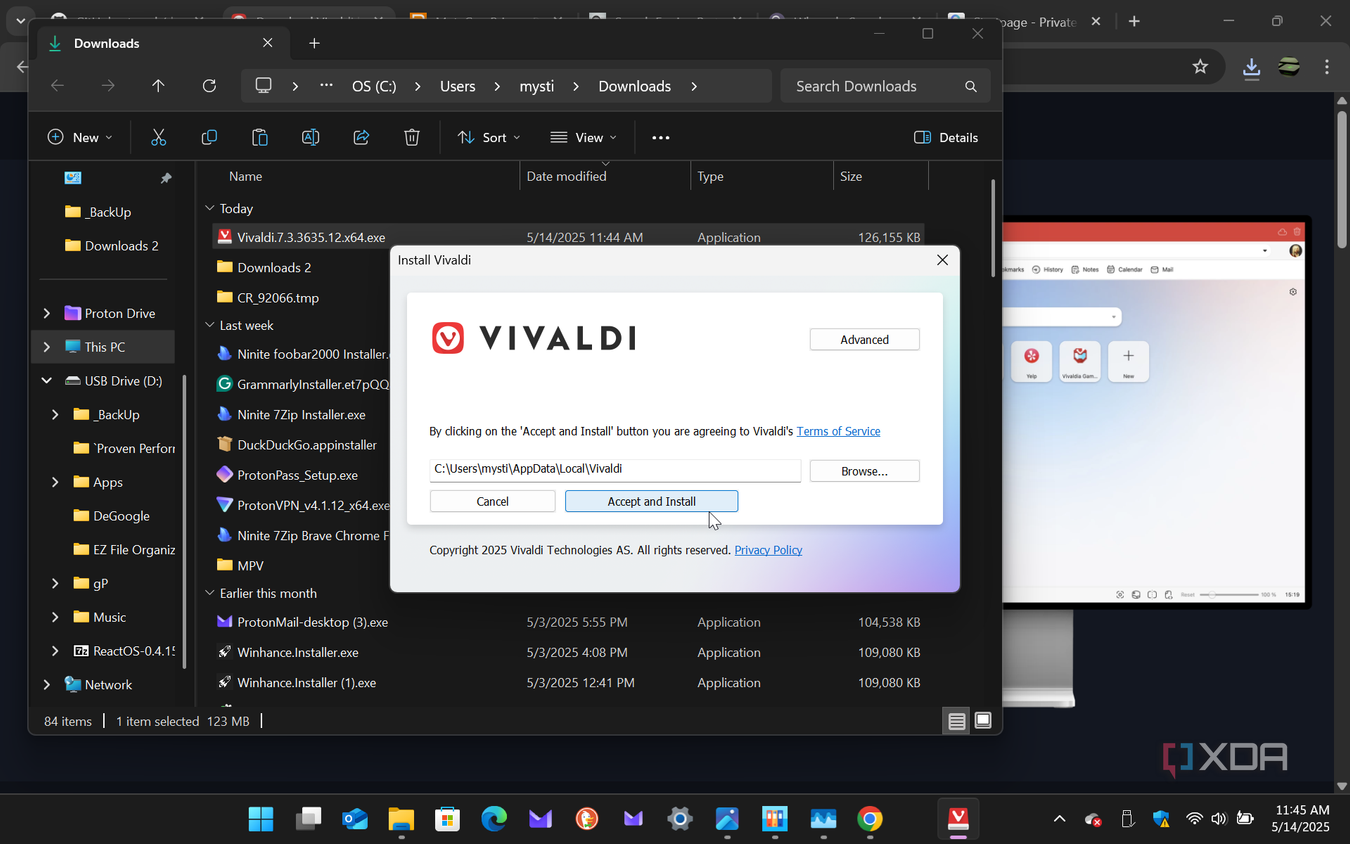The width and height of the screenshot is (1350, 844).
Task: Click the ellipsis in the Explorer address bar
Action: 326,86
